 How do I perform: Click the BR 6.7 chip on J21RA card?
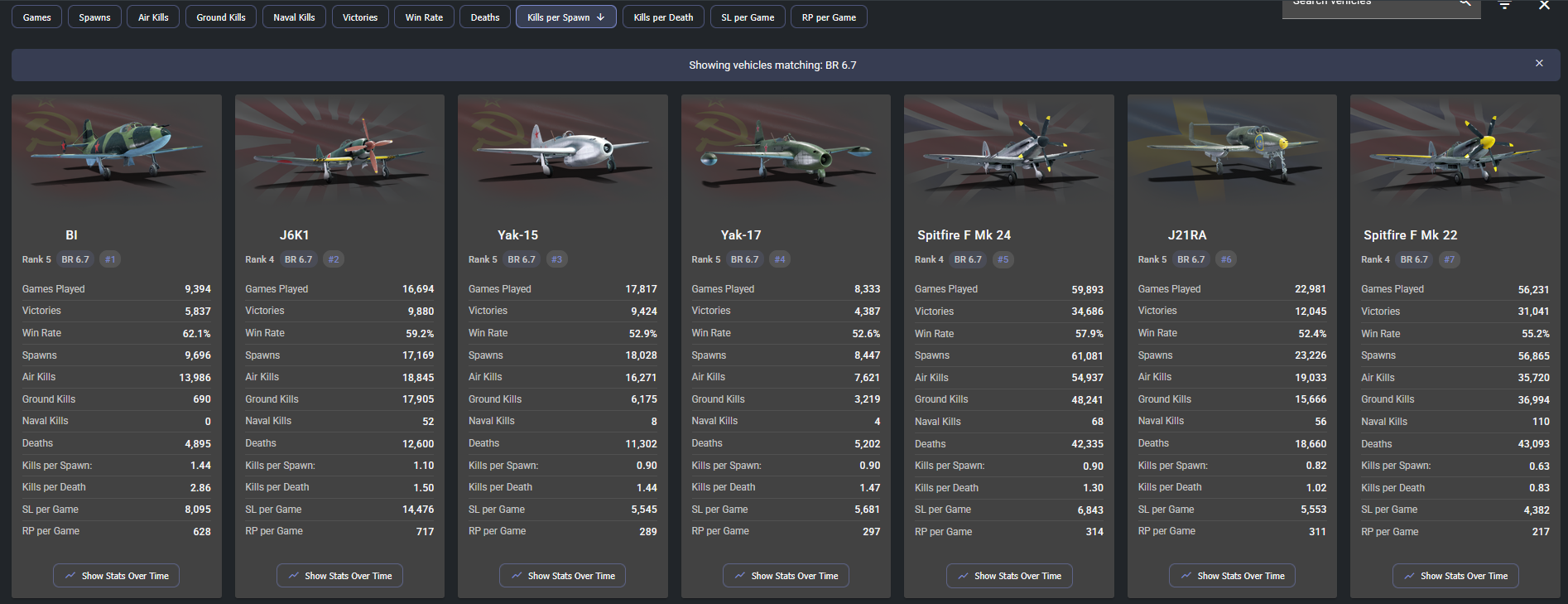pyautogui.click(x=1191, y=259)
